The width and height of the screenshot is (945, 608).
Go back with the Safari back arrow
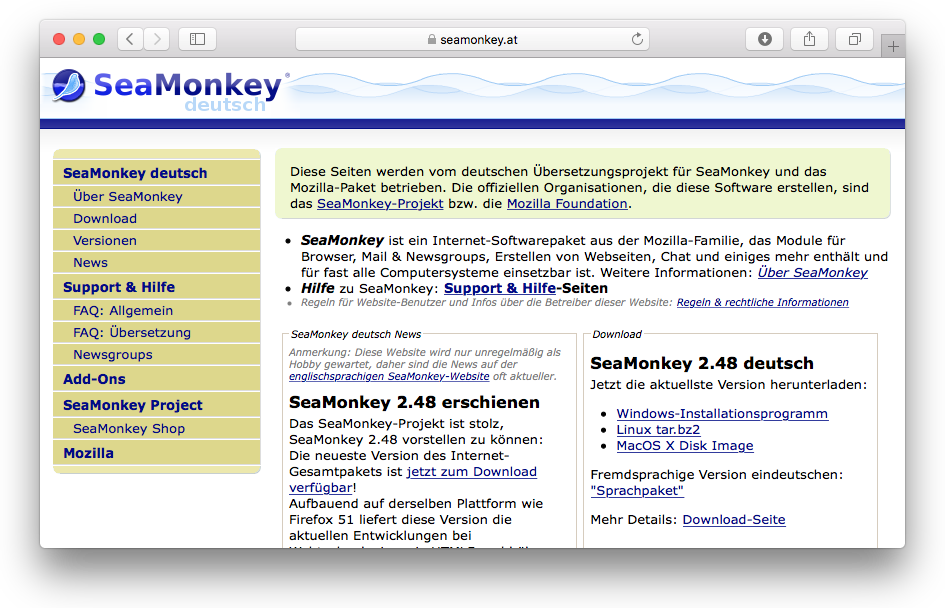(130, 39)
